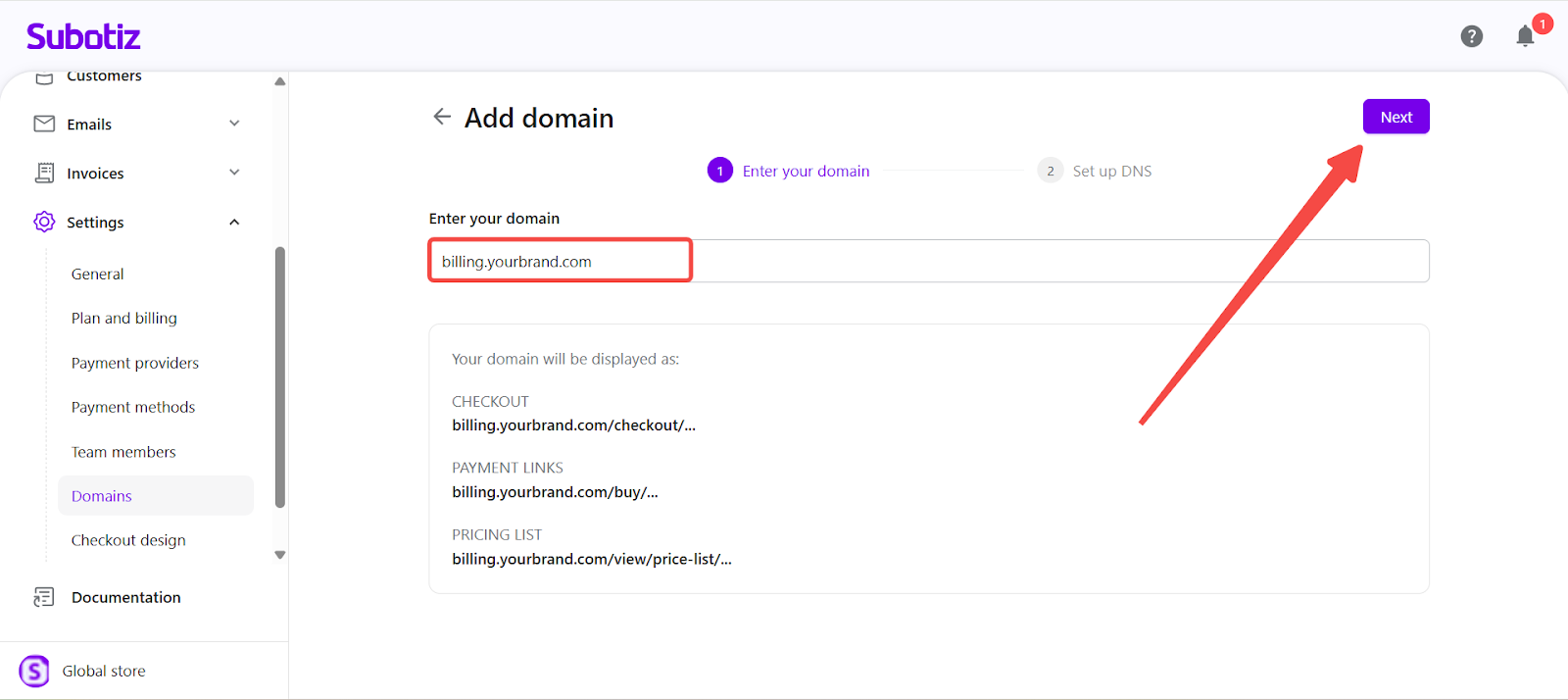Open the General settings page
Viewport: 1568px width, 700px height.
pos(98,275)
